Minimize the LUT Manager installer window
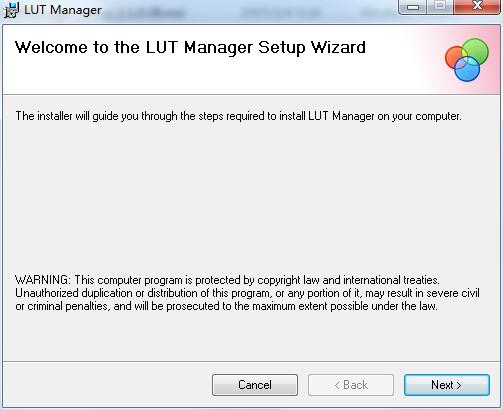This screenshot has height=410, width=503. pyautogui.click(x=413, y=7)
